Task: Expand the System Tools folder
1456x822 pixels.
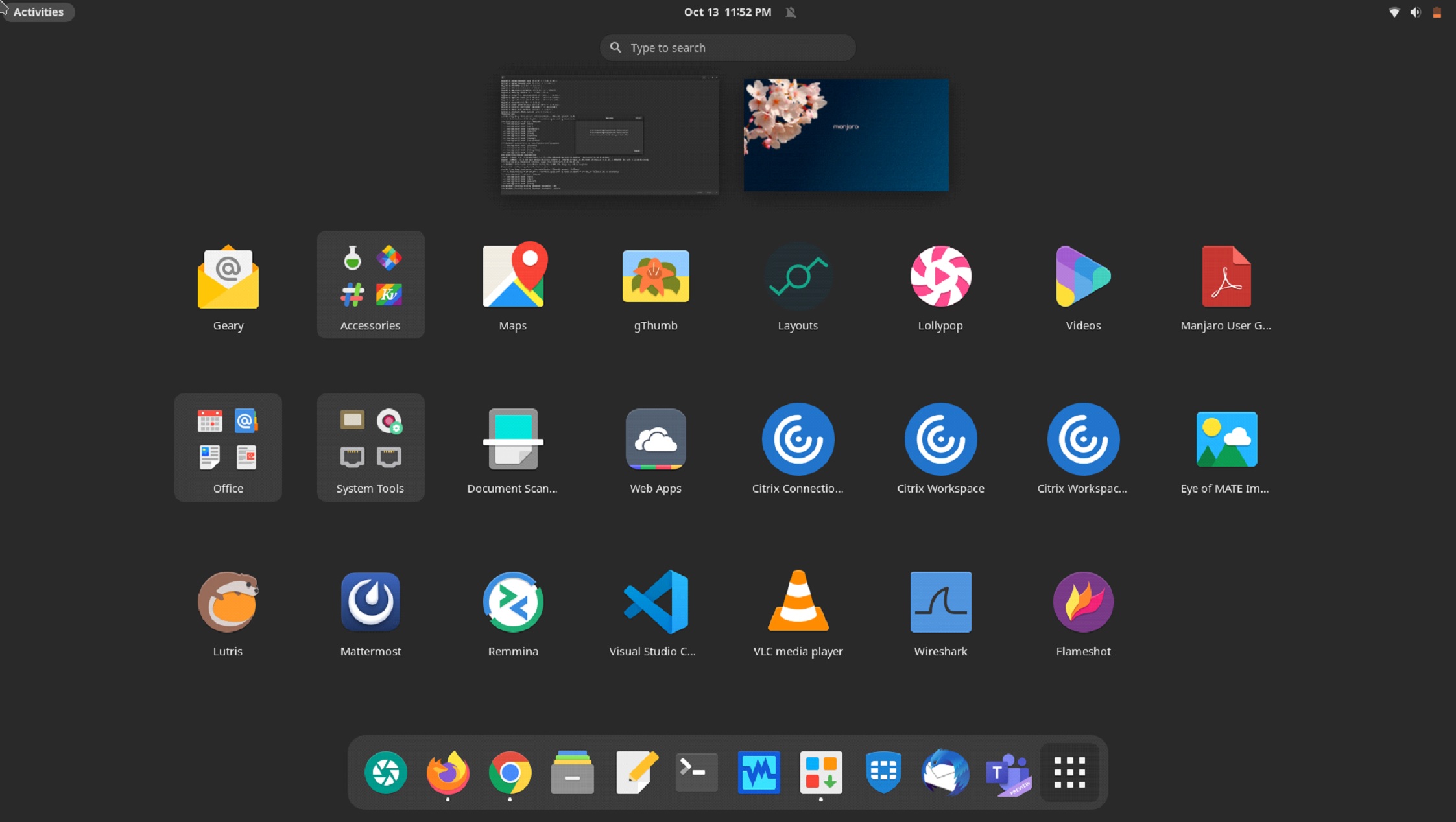Action: [370, 447]
